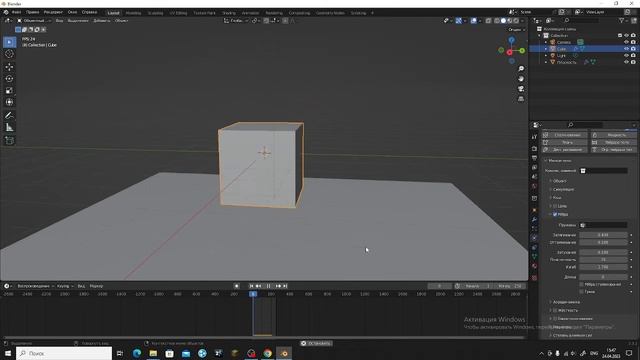The height and width of the screenshot is (360, 640).
Task: Open the Object Data properties tab icon
Action: pyautogui.click(x=534, y=257)
